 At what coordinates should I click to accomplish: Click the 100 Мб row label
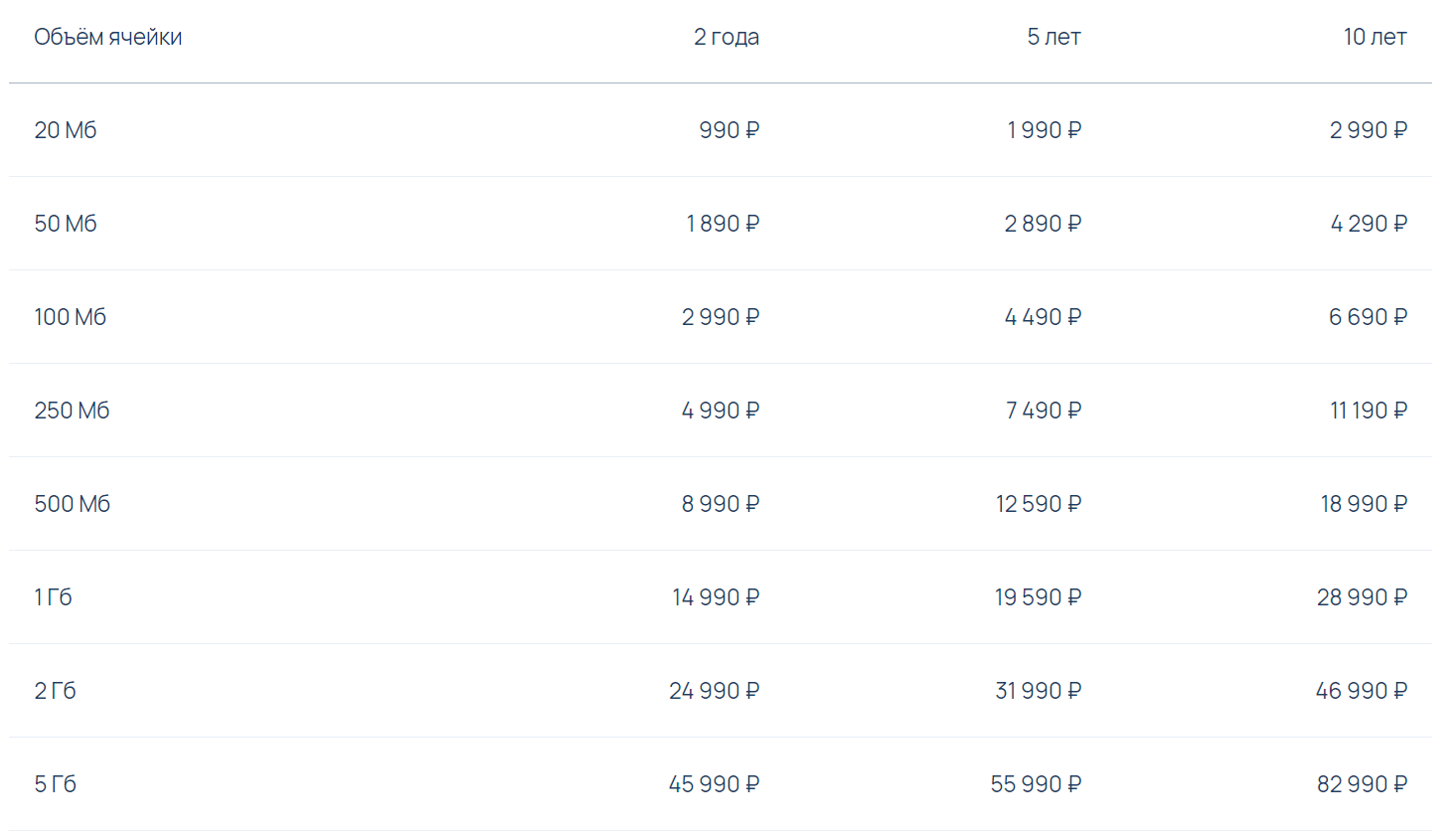coord(70,317)
